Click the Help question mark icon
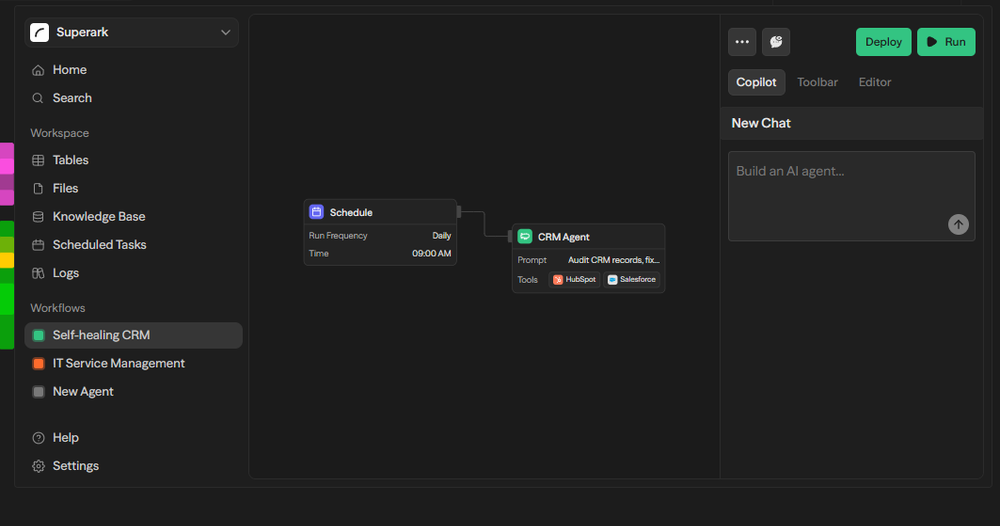1000x526 pixels. [x=38, y=438]
